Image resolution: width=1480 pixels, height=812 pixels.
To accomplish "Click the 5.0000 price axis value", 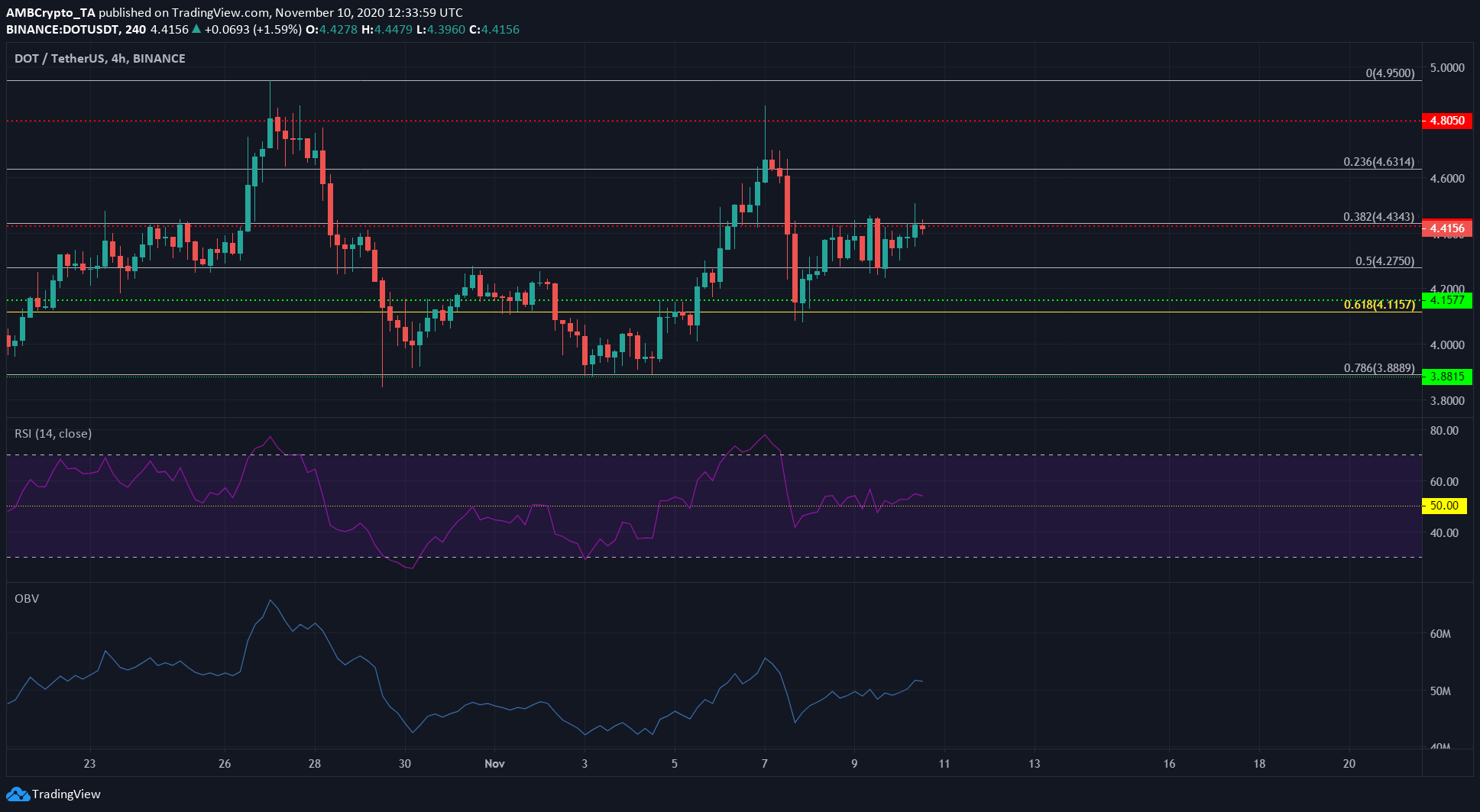I will [1447, 68].
